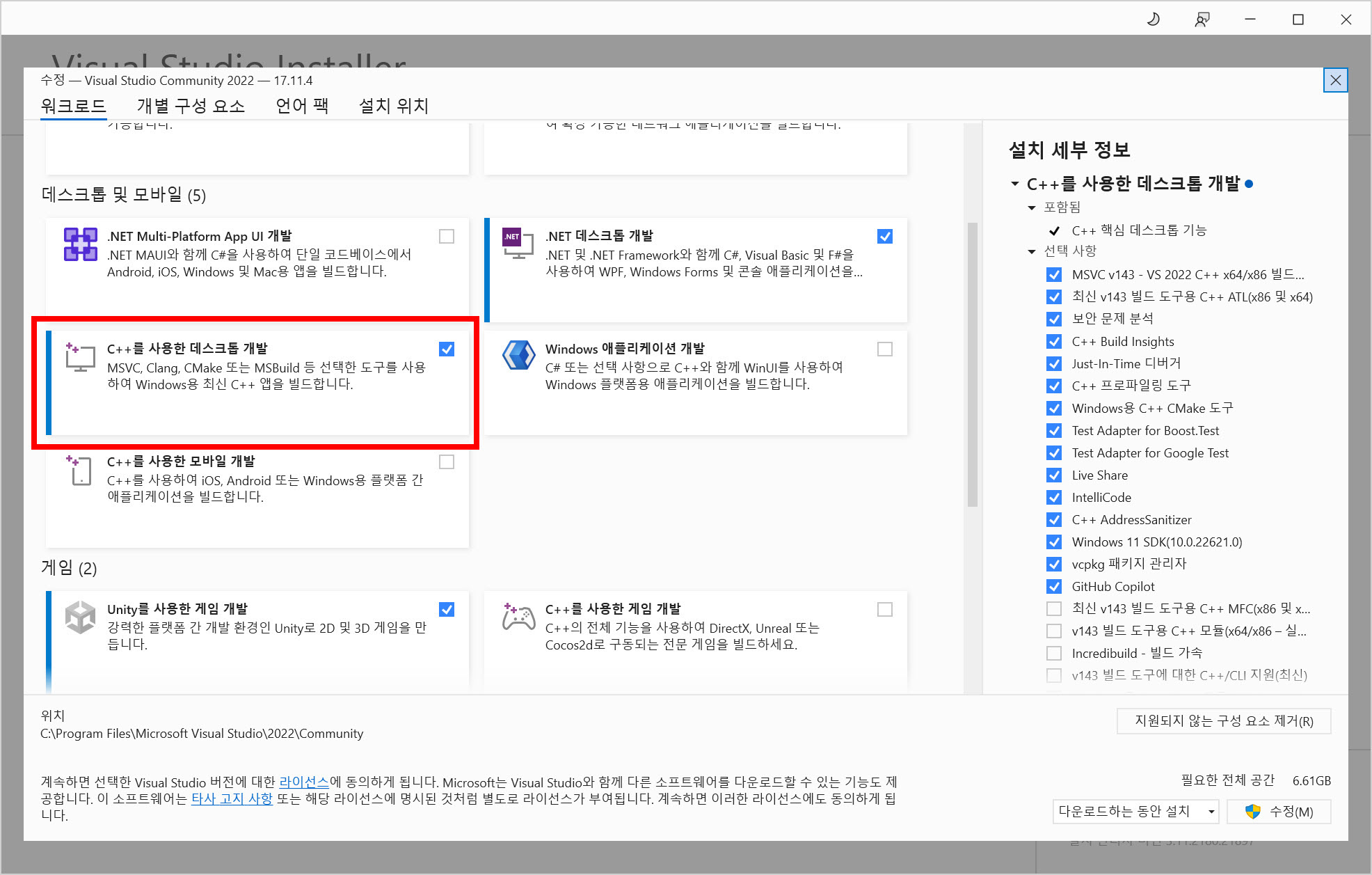The width and height of the screenshot is (1372, 875).
Task: Open the 타사 고지 사항 link
Action: 232,799
